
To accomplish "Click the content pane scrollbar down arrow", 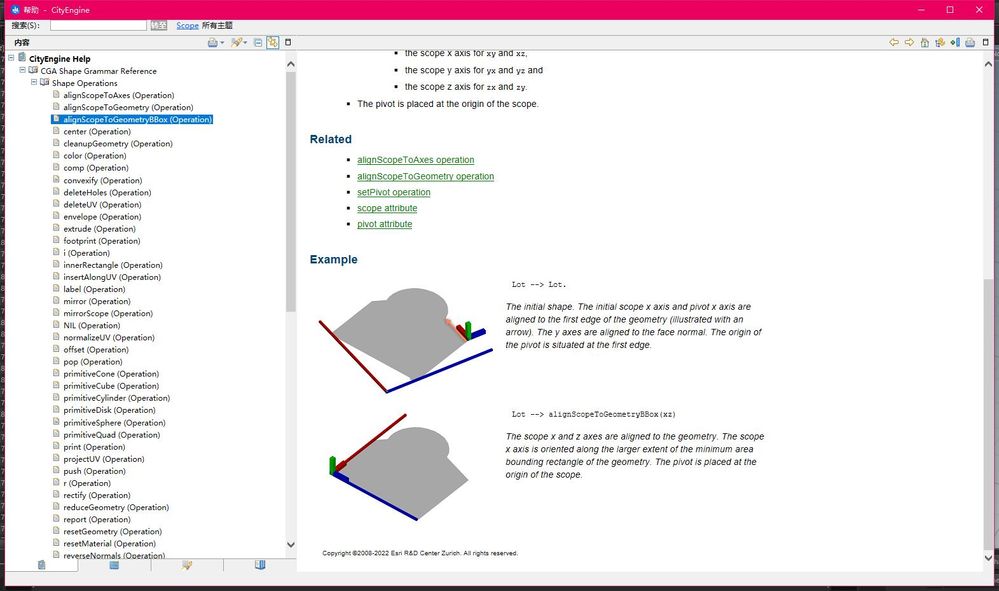I will pyautogui.click(x=988, y=558).
